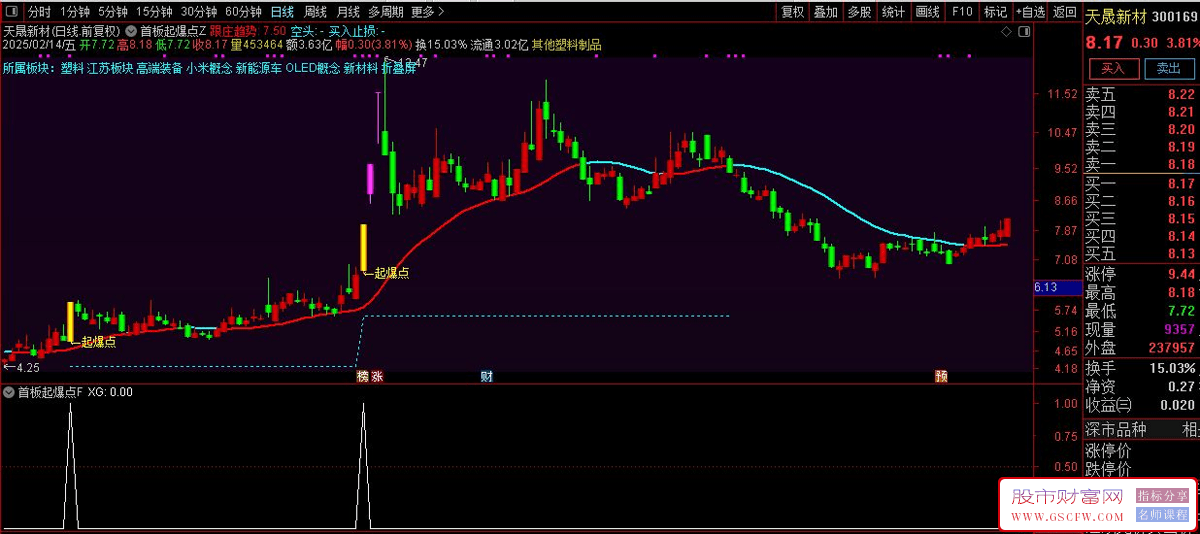Click the 外盘 value 237957
1200x534 pixels.
pos(1172,348)
